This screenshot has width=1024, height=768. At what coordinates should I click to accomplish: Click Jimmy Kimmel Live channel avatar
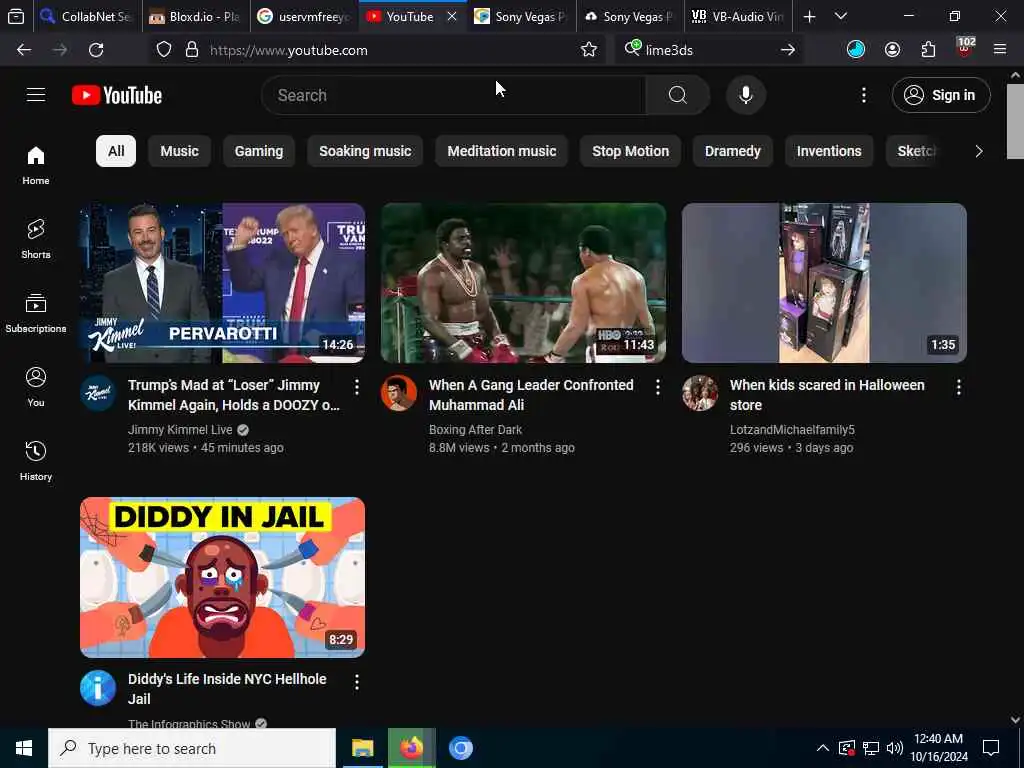98,393
